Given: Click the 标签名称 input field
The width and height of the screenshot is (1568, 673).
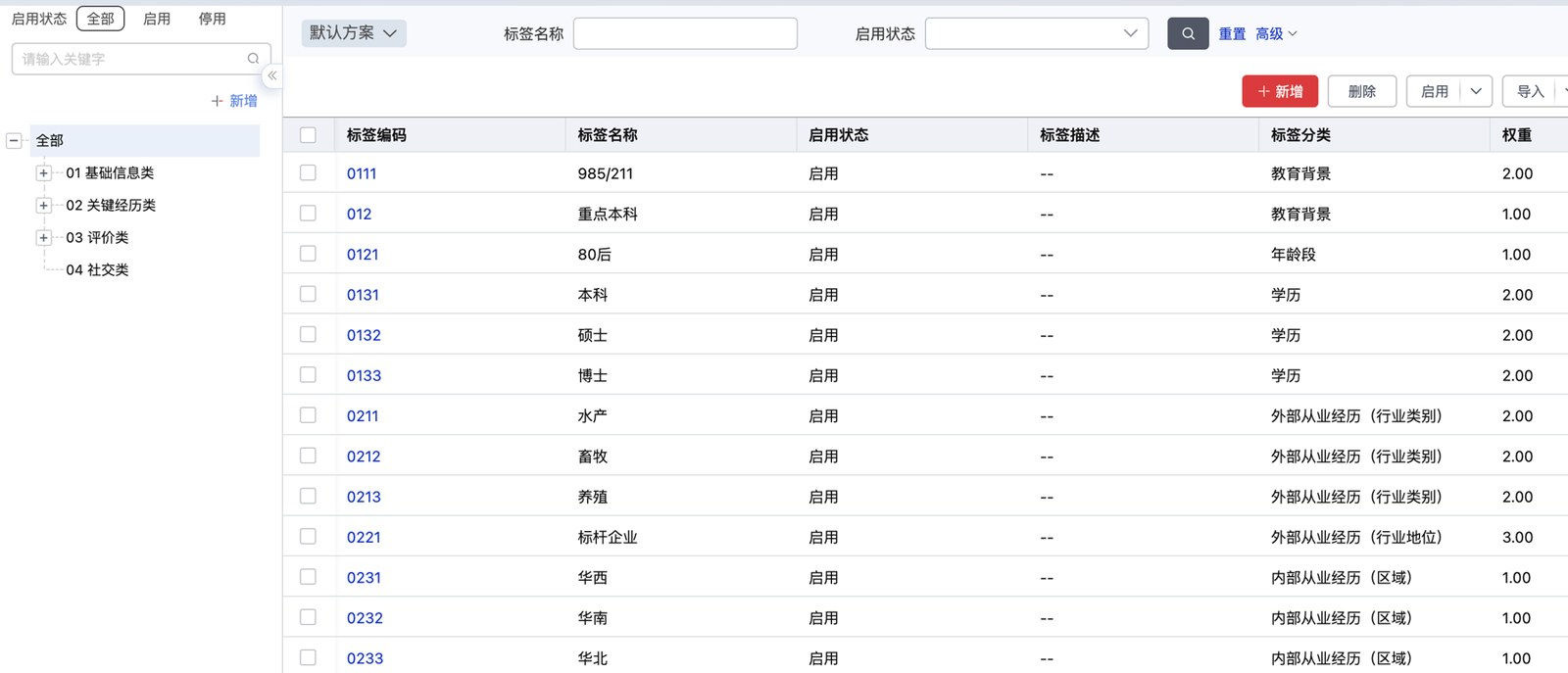Looking at the screenshot, I should [x=685, y=33].
